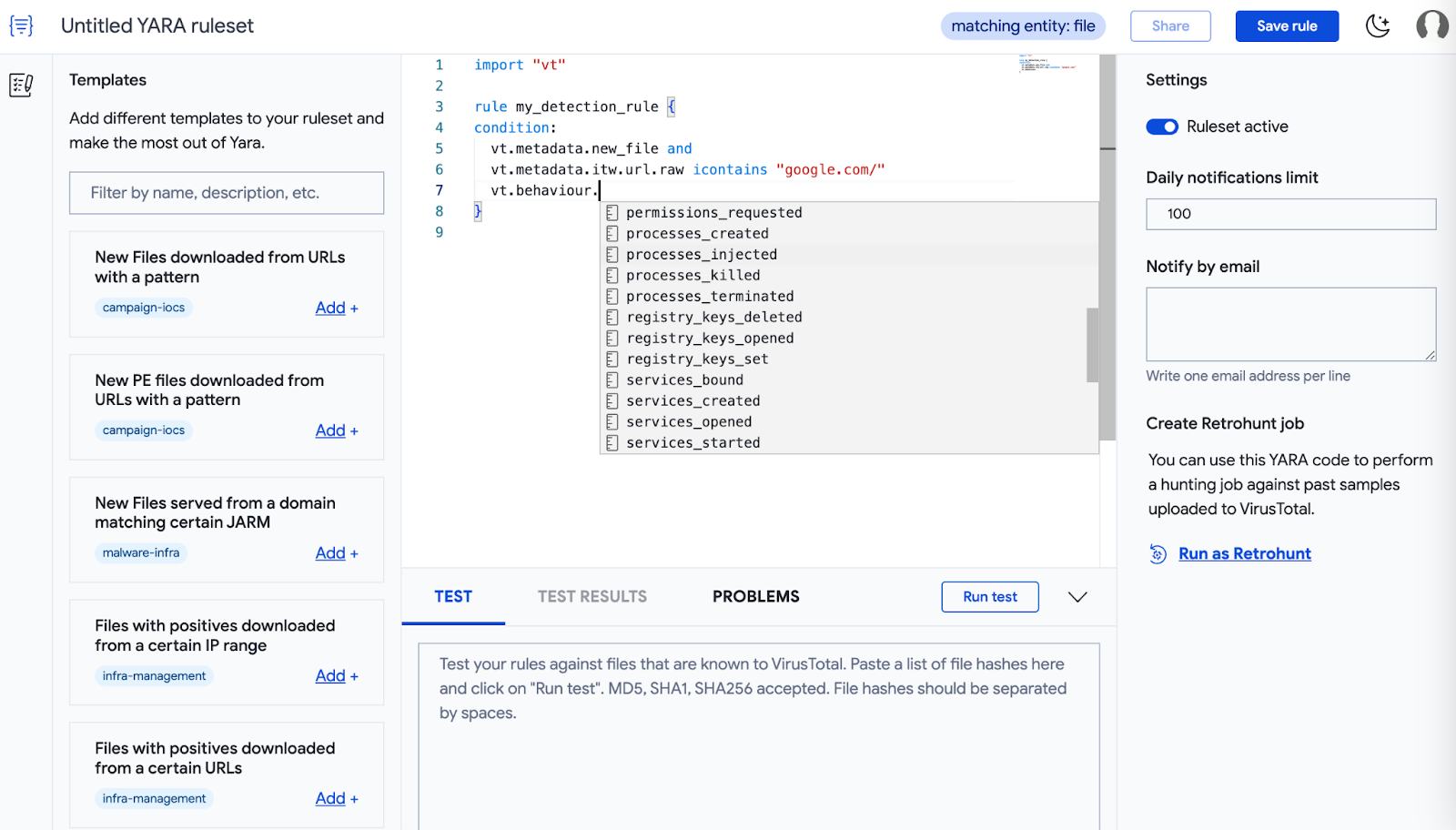1456x830 pixels.
Task: Click icon next to processes_terminated suggestion
Action: [612, 297]
